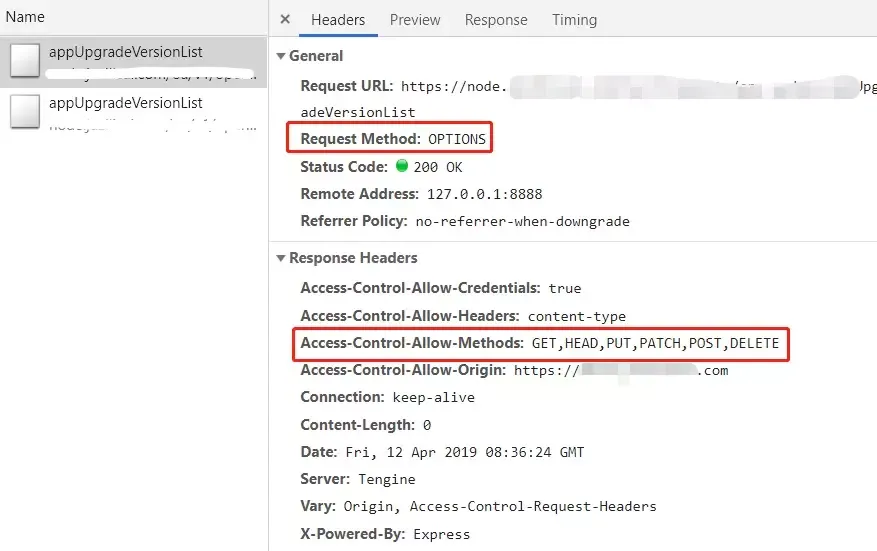Click the Server Tengine header value

pyautogui.click(x=386, y=479)
